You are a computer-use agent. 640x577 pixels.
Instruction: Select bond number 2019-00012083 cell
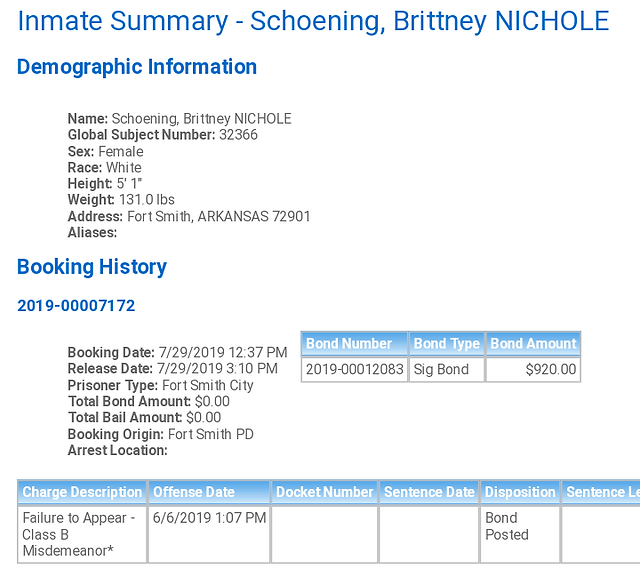(x=354, y=369)
